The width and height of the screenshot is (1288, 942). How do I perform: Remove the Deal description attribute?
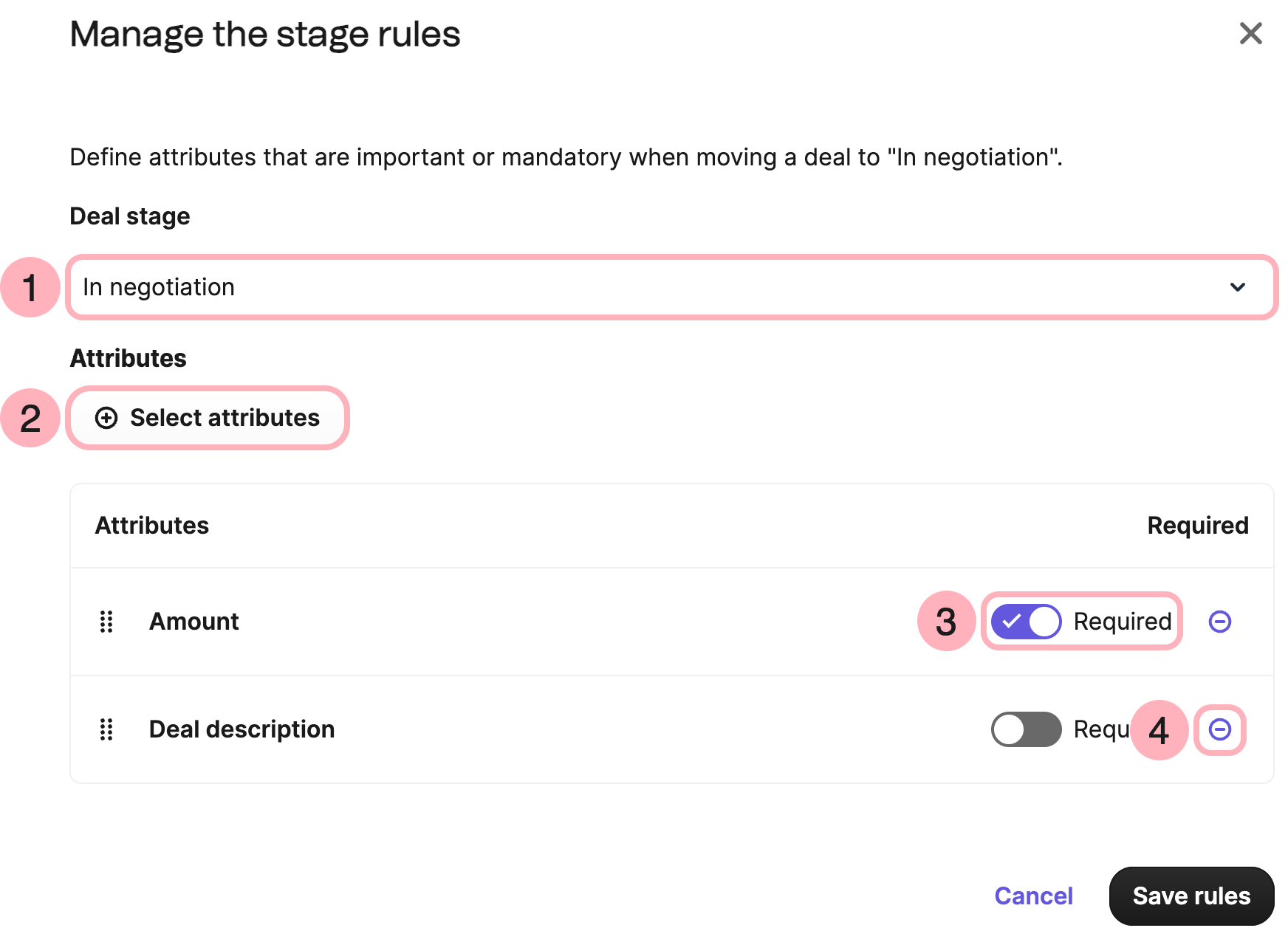point(1219,729)
